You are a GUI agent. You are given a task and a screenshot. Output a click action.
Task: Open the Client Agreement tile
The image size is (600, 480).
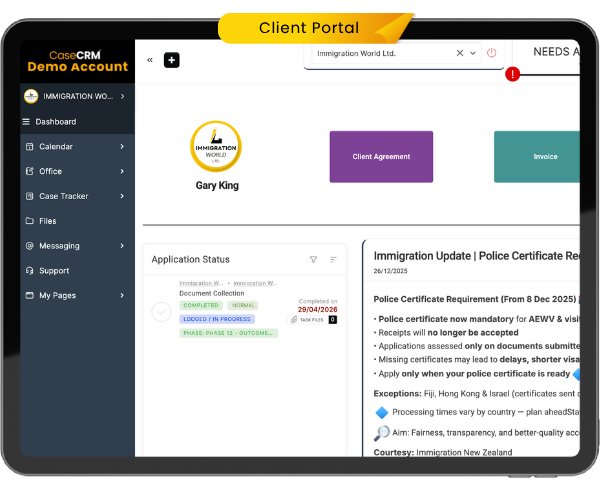click(381, 157)
